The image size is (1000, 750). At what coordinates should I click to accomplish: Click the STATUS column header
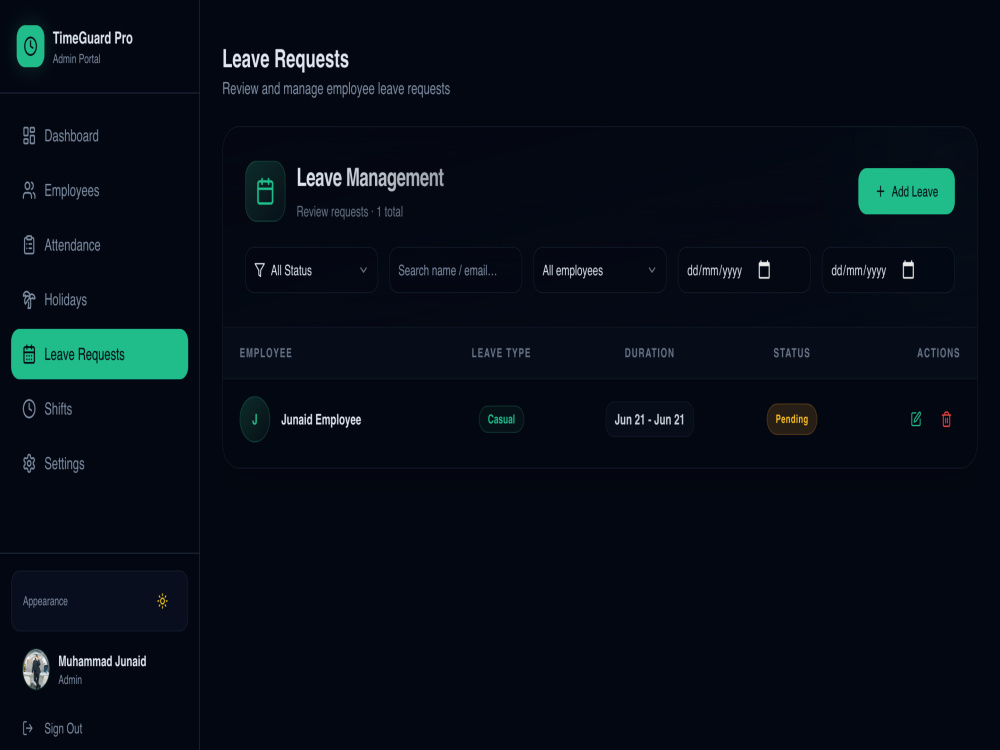coord(791,353)
